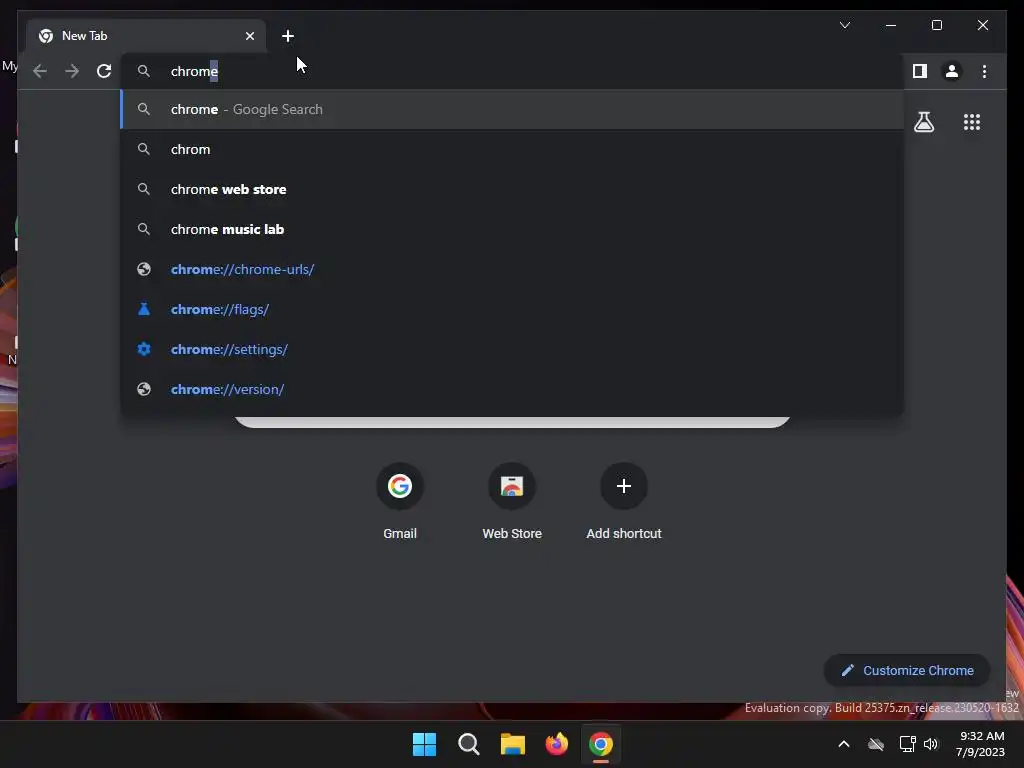This screenshot has width=1024, height=768.
Task: Open the Windows Start menu
Action: [424, 744]
